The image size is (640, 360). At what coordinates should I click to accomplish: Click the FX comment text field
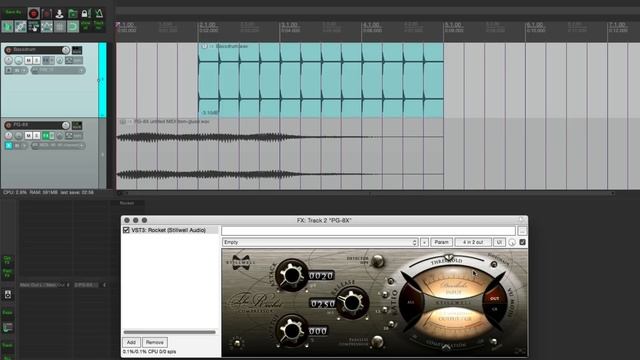coord(369,231)
